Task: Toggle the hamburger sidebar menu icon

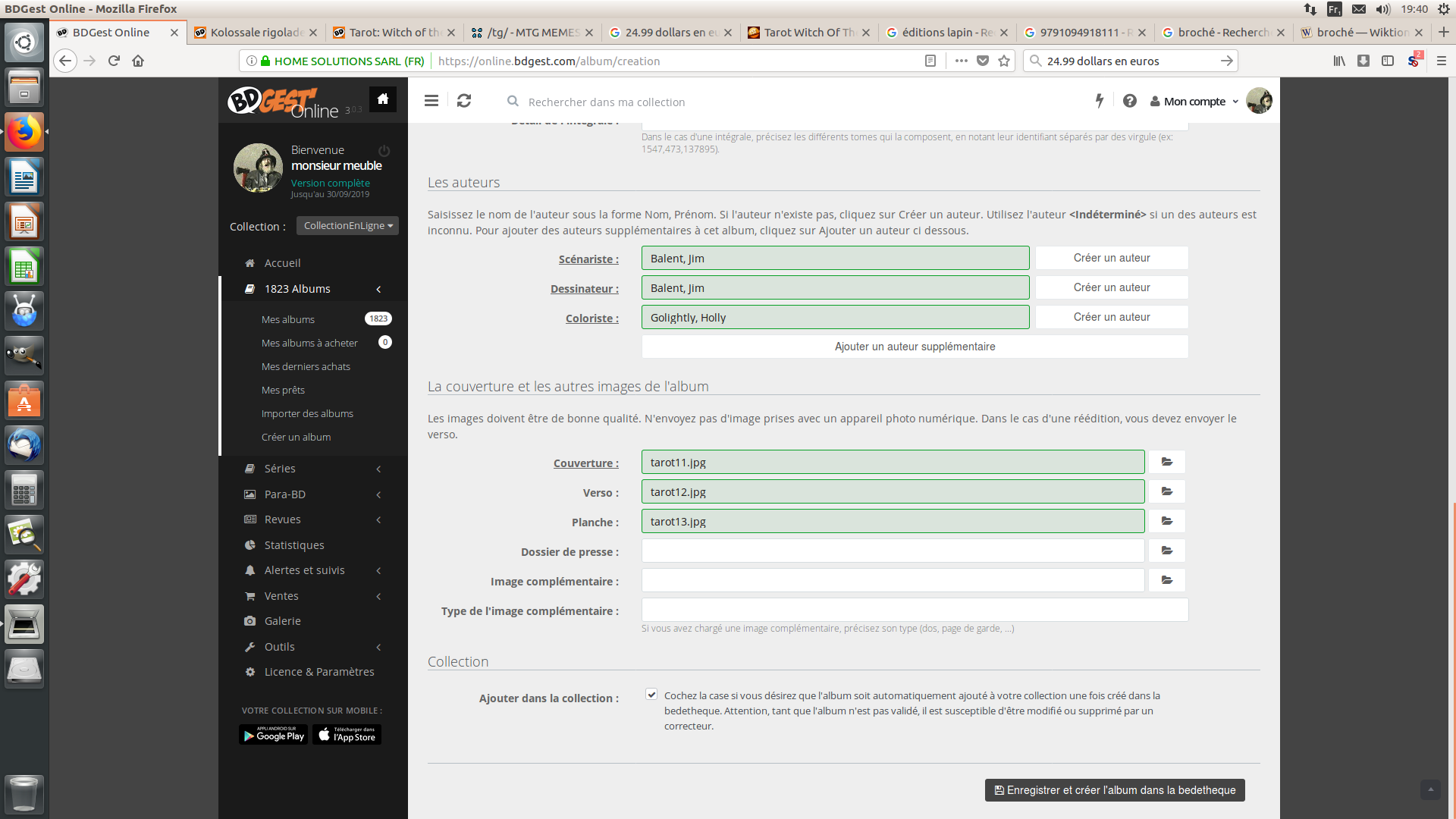Action: click(431, 101)
